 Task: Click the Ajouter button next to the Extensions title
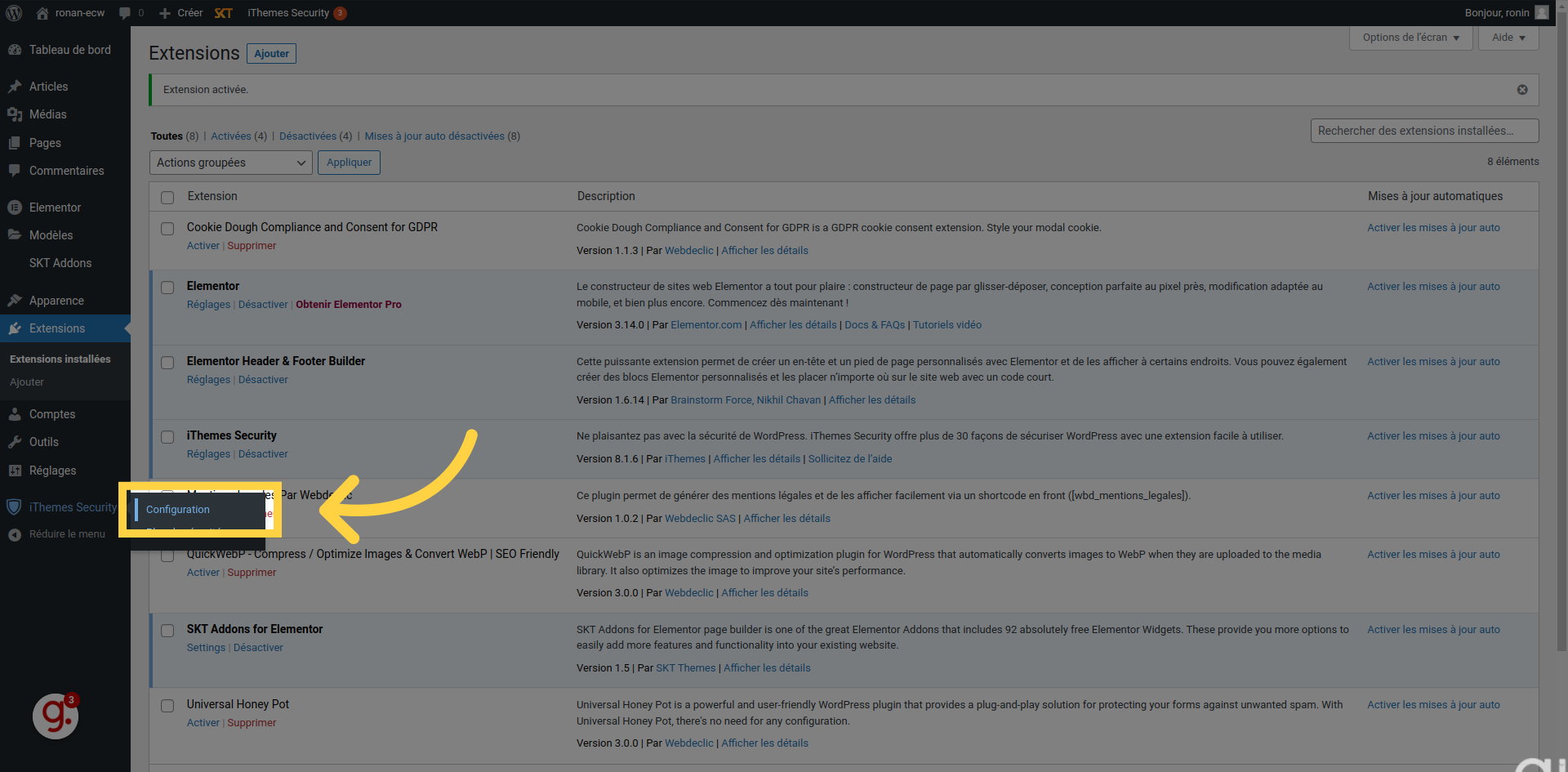click(271, 53)
